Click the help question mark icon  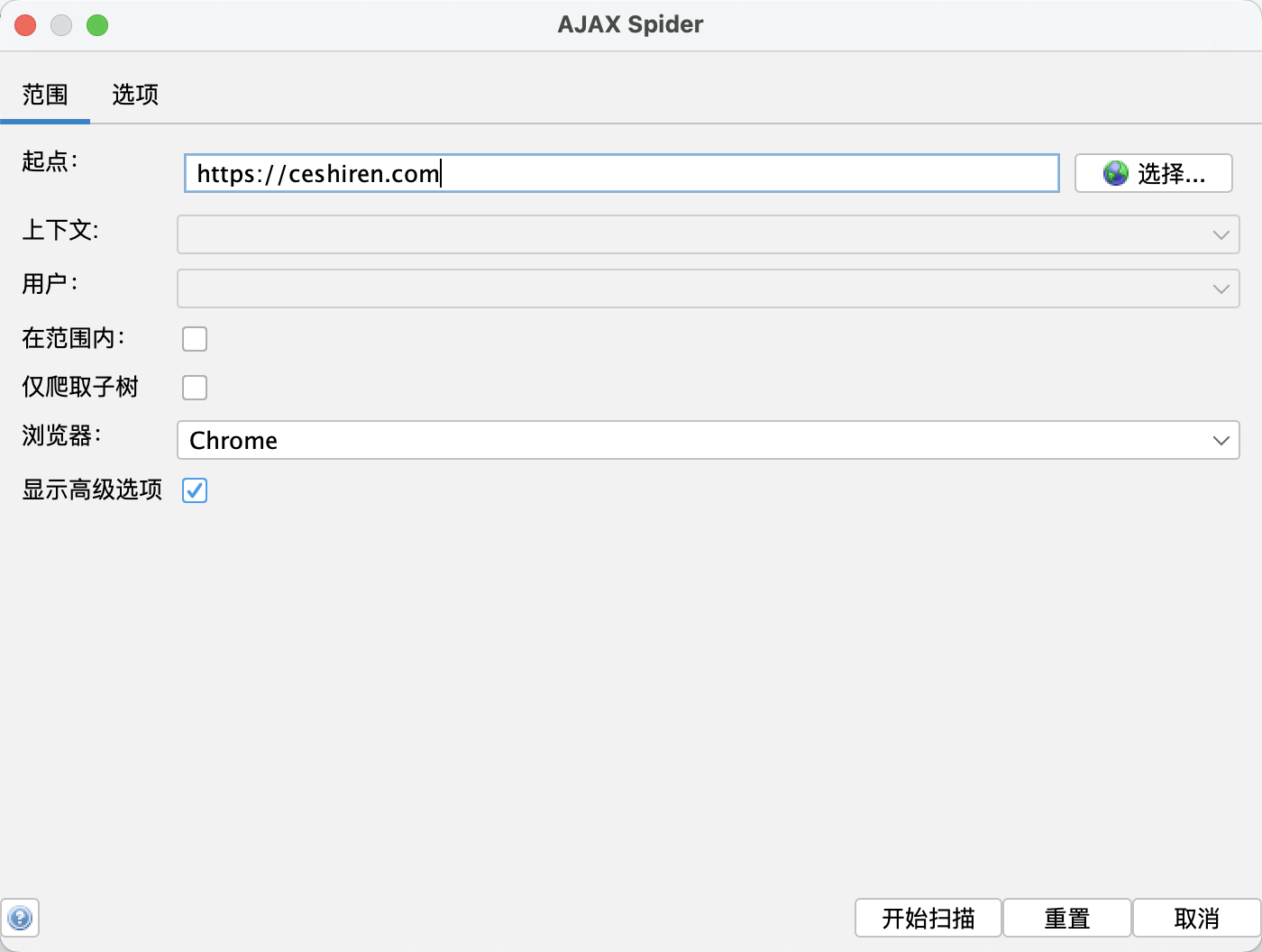coord(20,919)
